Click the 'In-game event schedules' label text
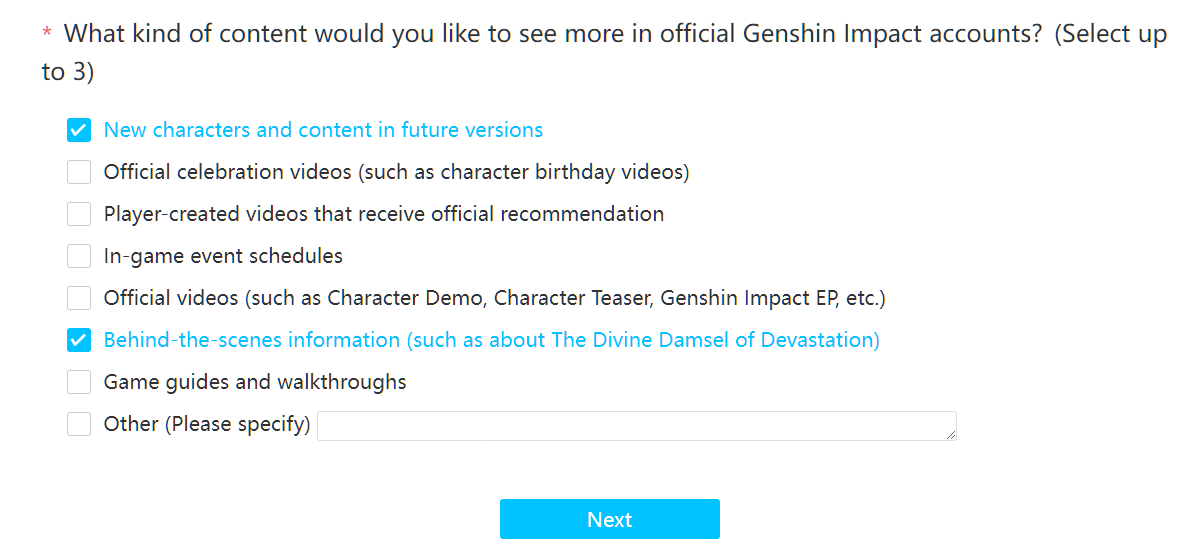The image size is (1199, 556). (223, 256)
